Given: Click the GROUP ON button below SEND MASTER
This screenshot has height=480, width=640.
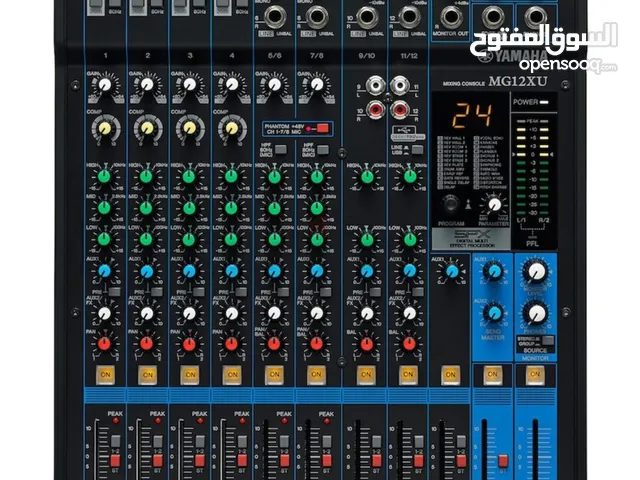Looking at the screenshot, I should click(493, 374).
